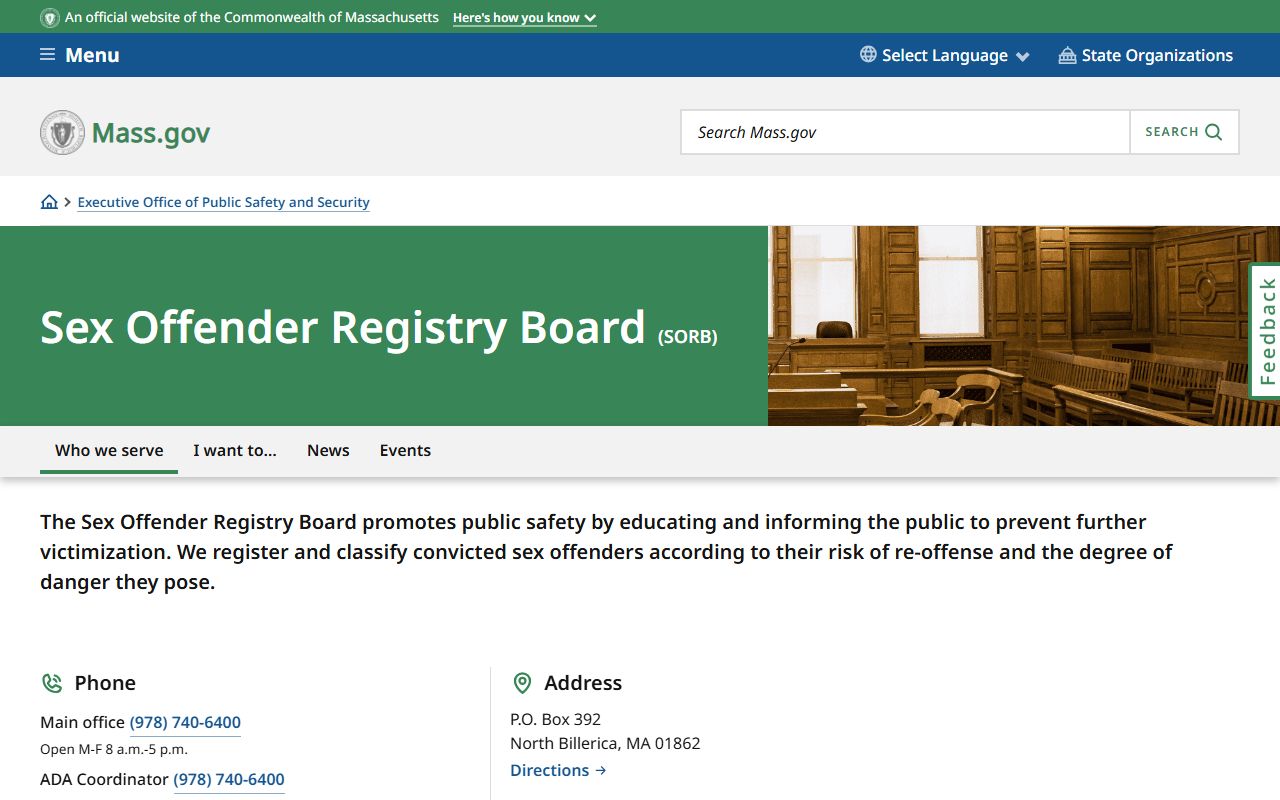Open the Feedback side tab

[1266, 331]
